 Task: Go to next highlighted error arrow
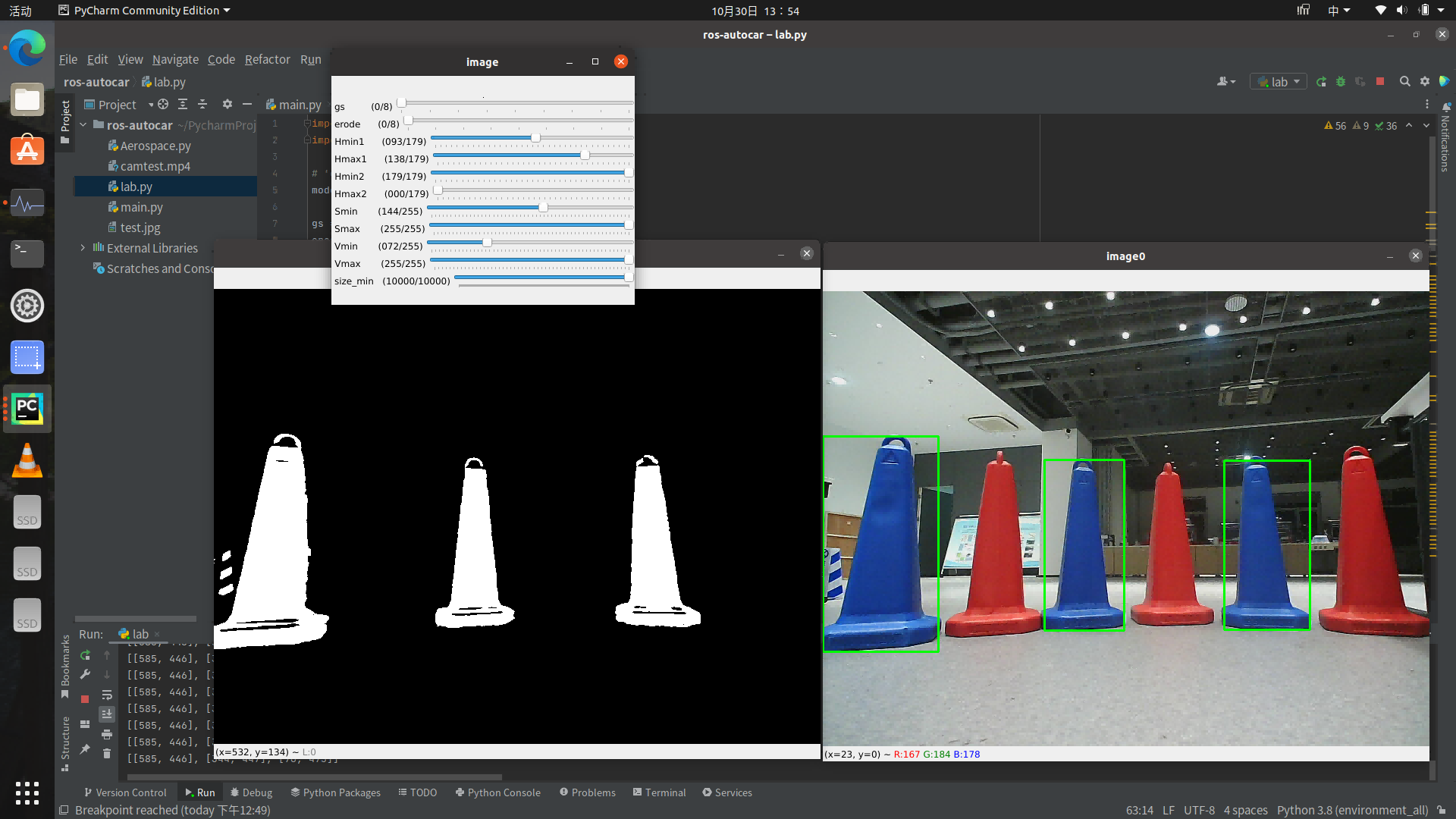(1426, 126)
